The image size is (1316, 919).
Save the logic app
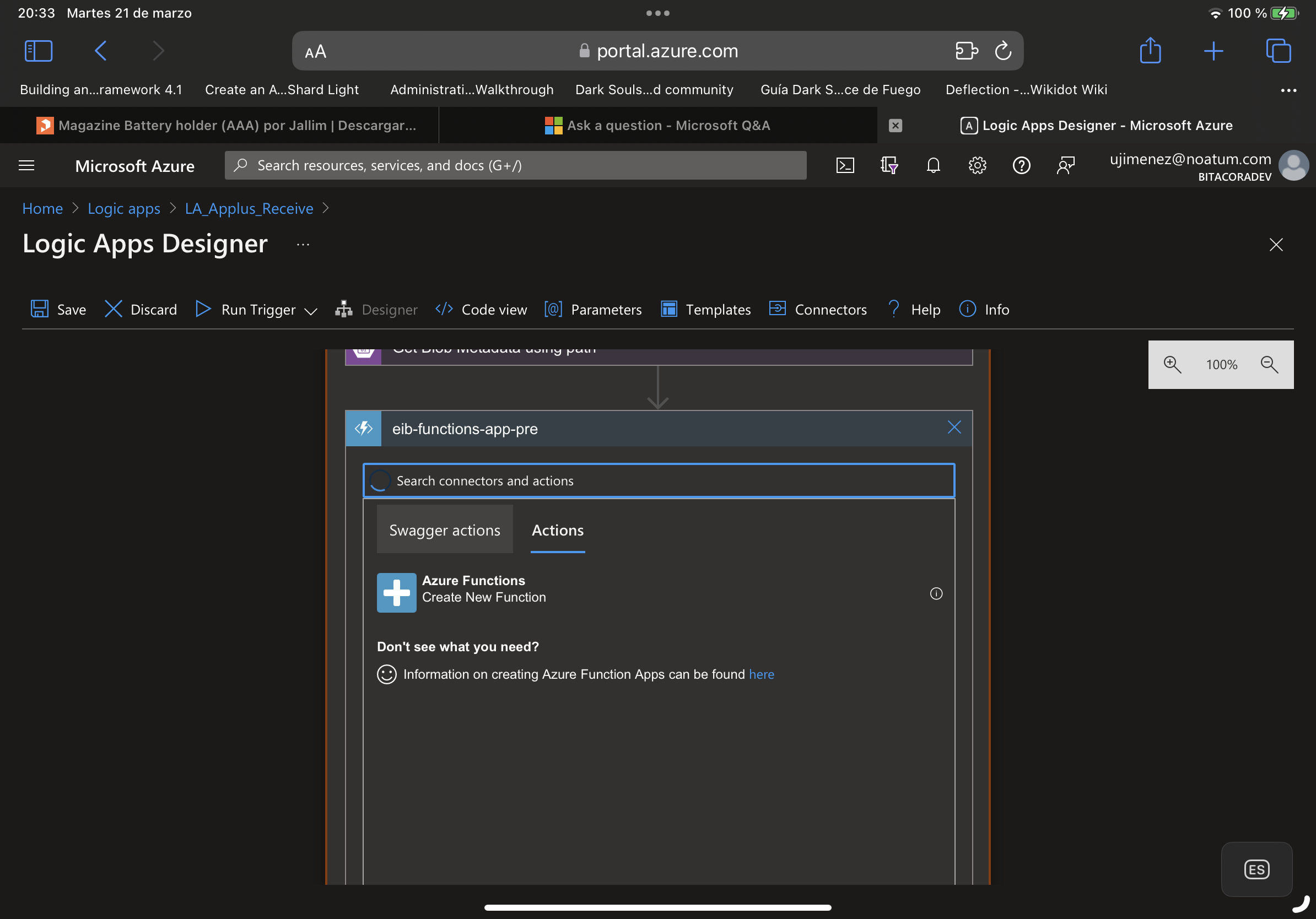(58, 310)
